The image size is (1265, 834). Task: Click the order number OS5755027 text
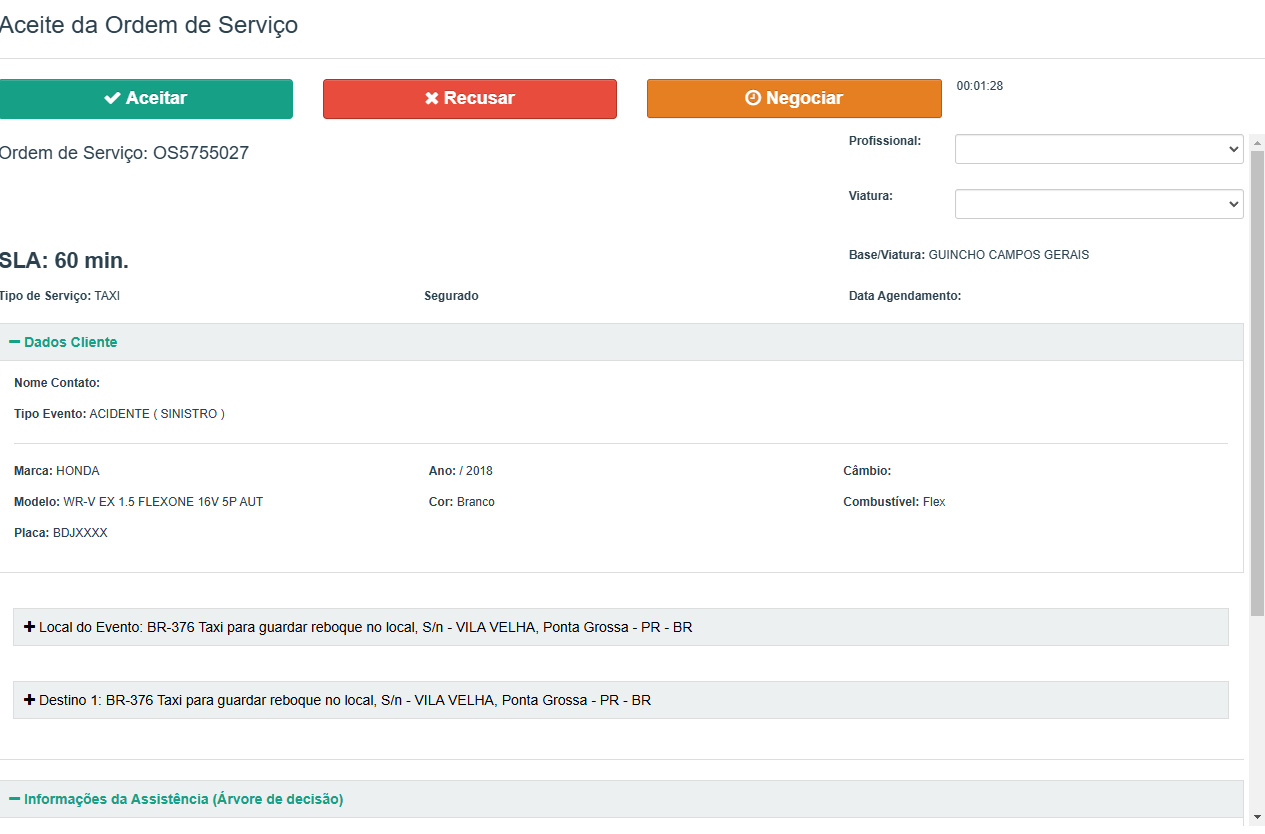click(x=201, y=153)
